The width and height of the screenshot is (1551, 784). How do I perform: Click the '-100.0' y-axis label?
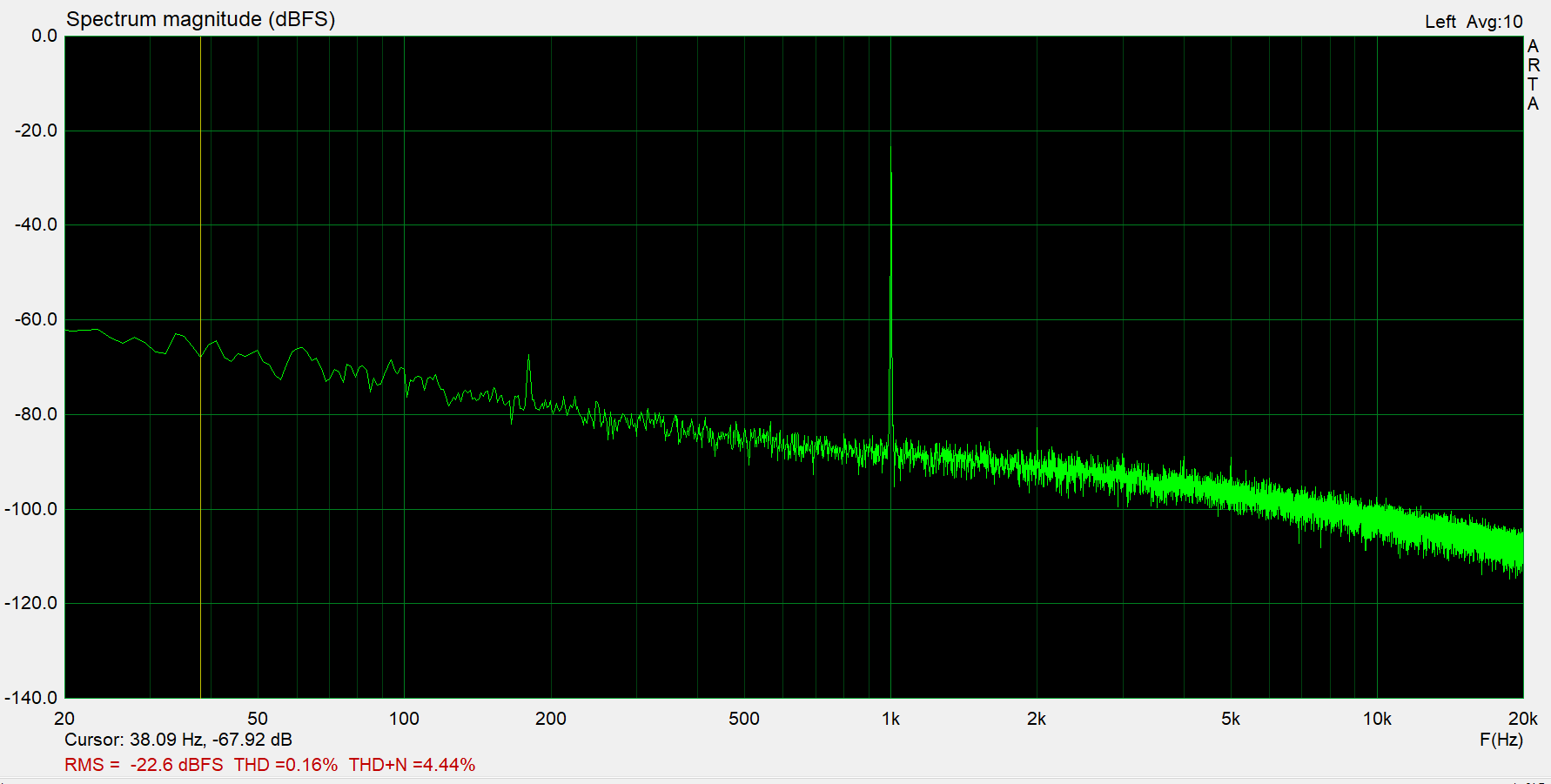click(31, 509)
